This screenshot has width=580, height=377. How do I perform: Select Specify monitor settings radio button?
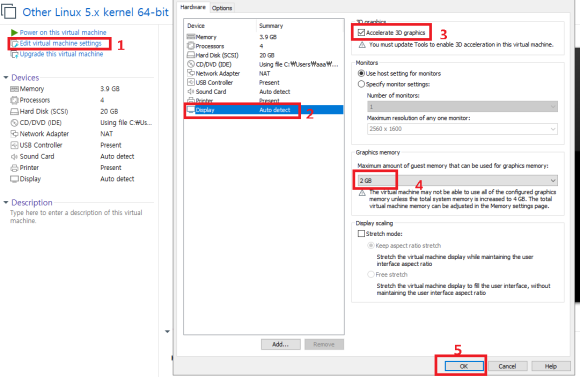pos(361,84)
